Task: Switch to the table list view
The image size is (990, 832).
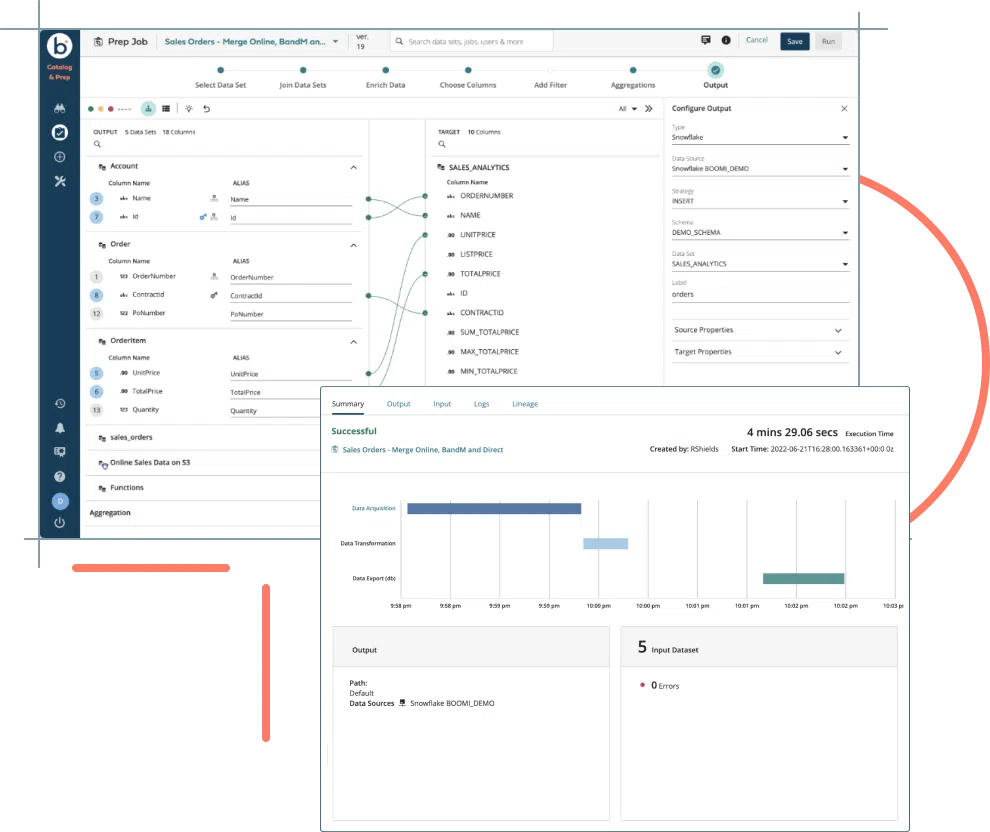Action: click(x=166, y=109)
